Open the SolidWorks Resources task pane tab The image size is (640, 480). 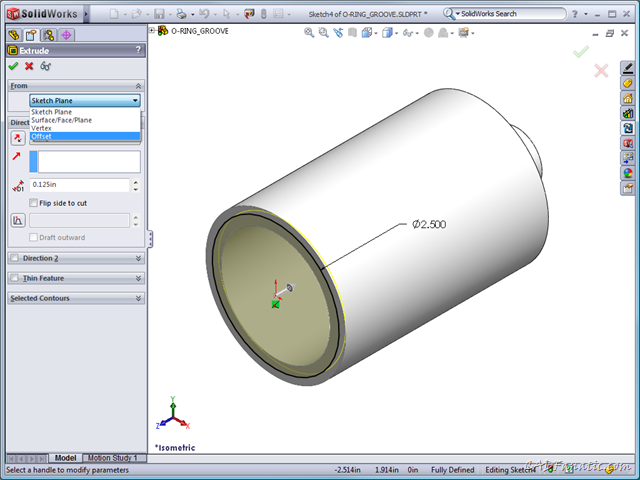(x=628, y=98)
